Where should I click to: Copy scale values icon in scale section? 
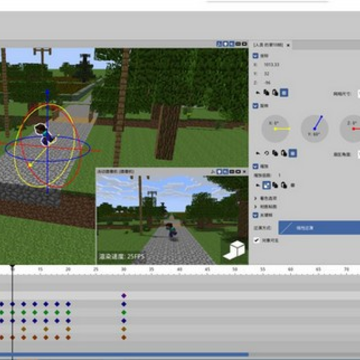point(275,185)
